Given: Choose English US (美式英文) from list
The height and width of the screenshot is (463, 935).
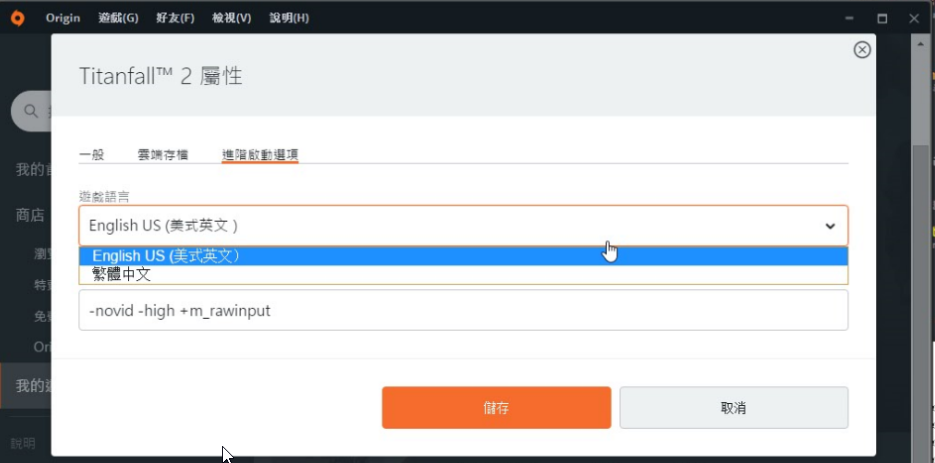Looking at the screenshot, I should [463, 256].
